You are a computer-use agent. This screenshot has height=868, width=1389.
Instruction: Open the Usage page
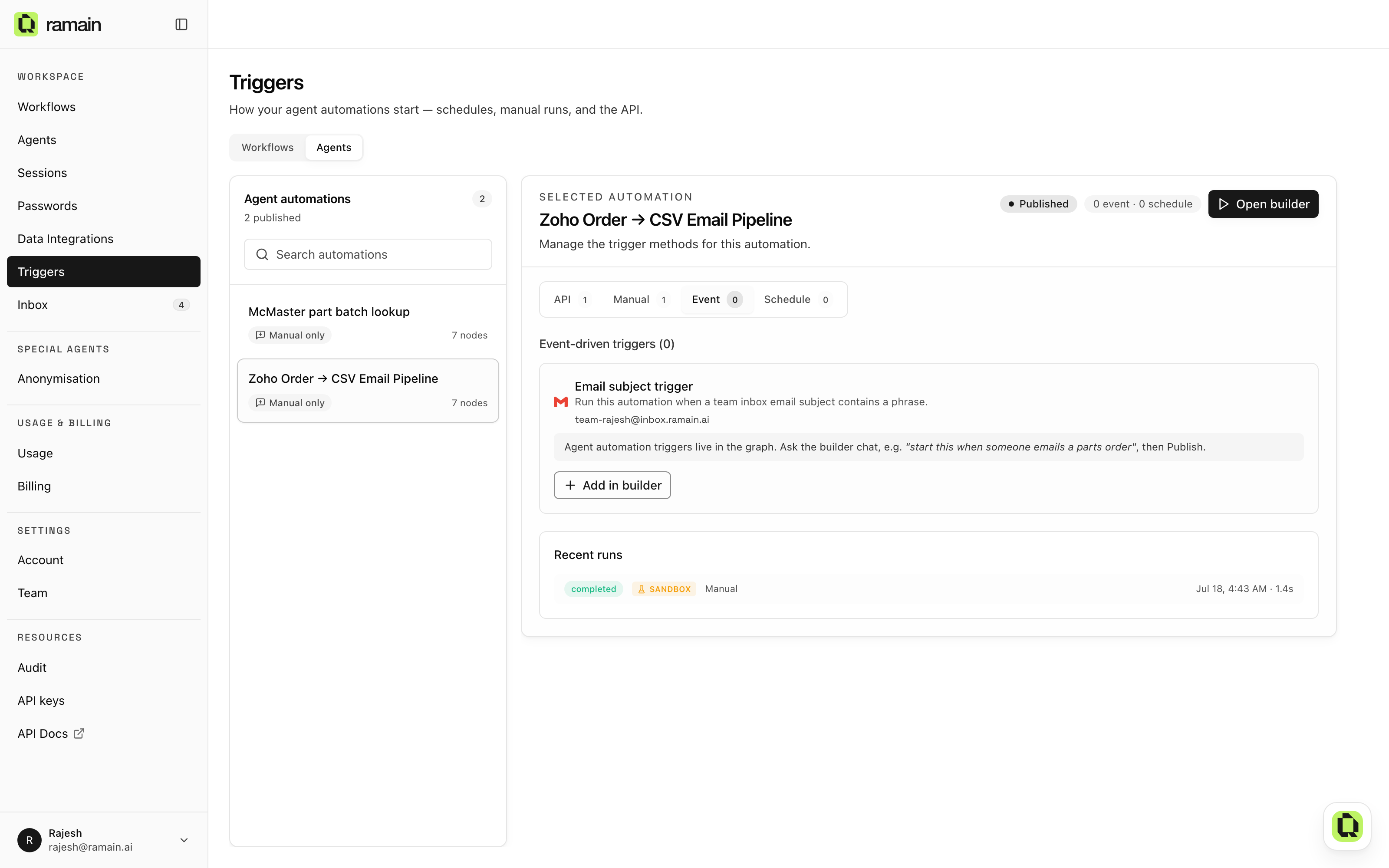[103, 453]
